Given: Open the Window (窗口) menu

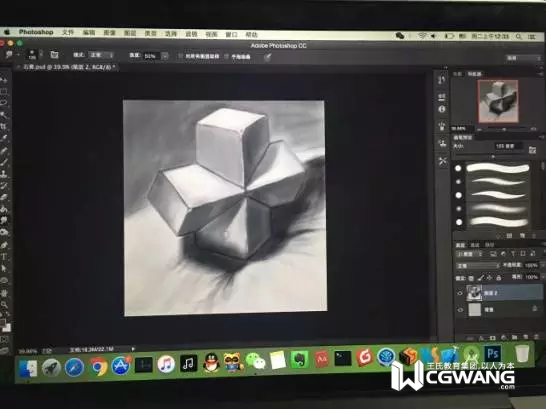Looking at the screenshot, I should click(232, 34).
